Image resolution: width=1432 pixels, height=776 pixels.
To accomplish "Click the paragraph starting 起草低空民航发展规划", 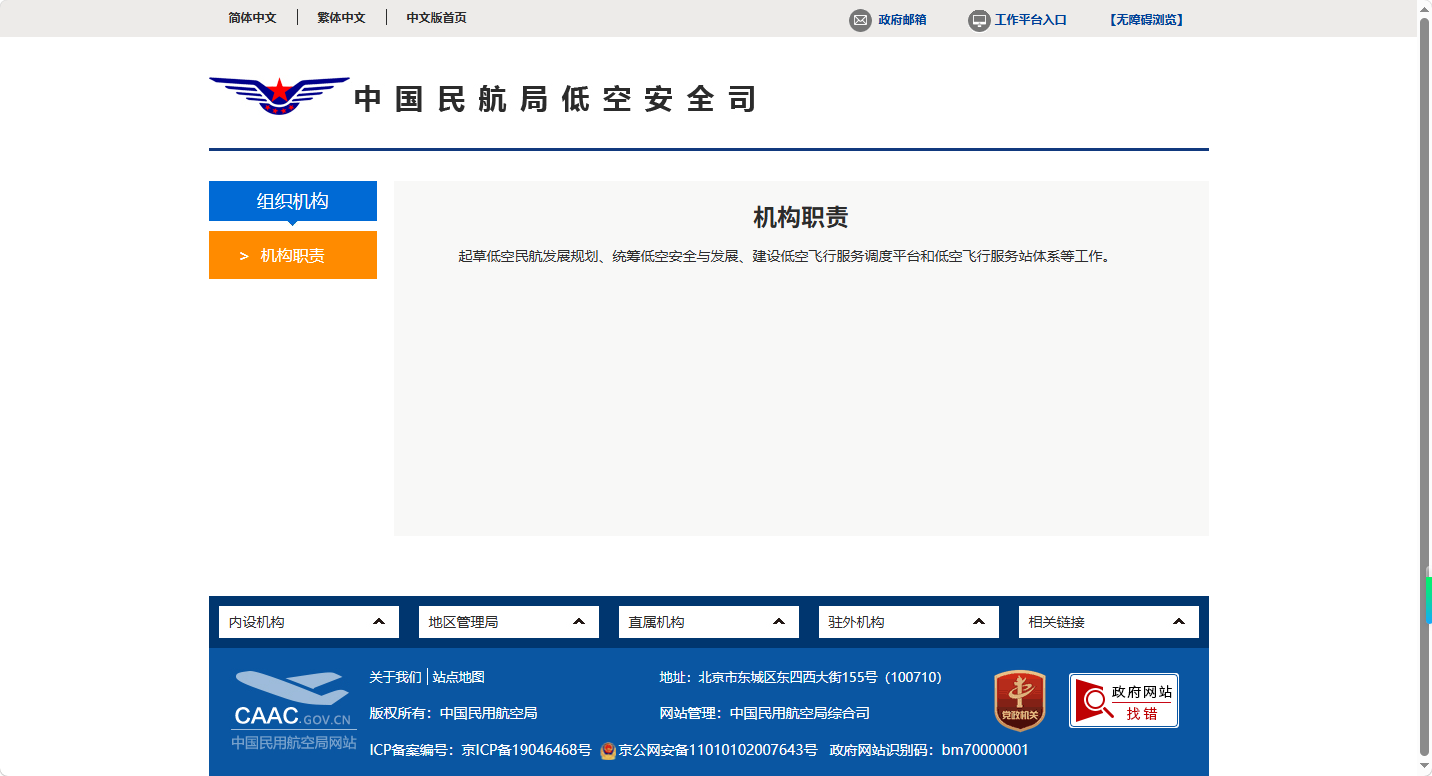I will [x=785, y=256].
